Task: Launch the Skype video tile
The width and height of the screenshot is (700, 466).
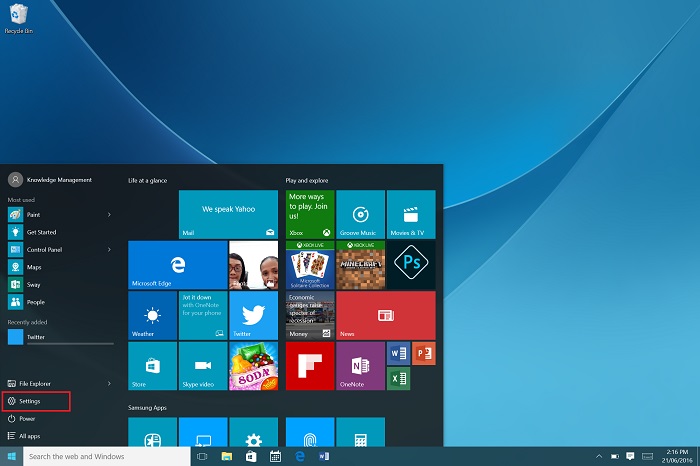Action: pyautogui.click(x=203, y=366)
